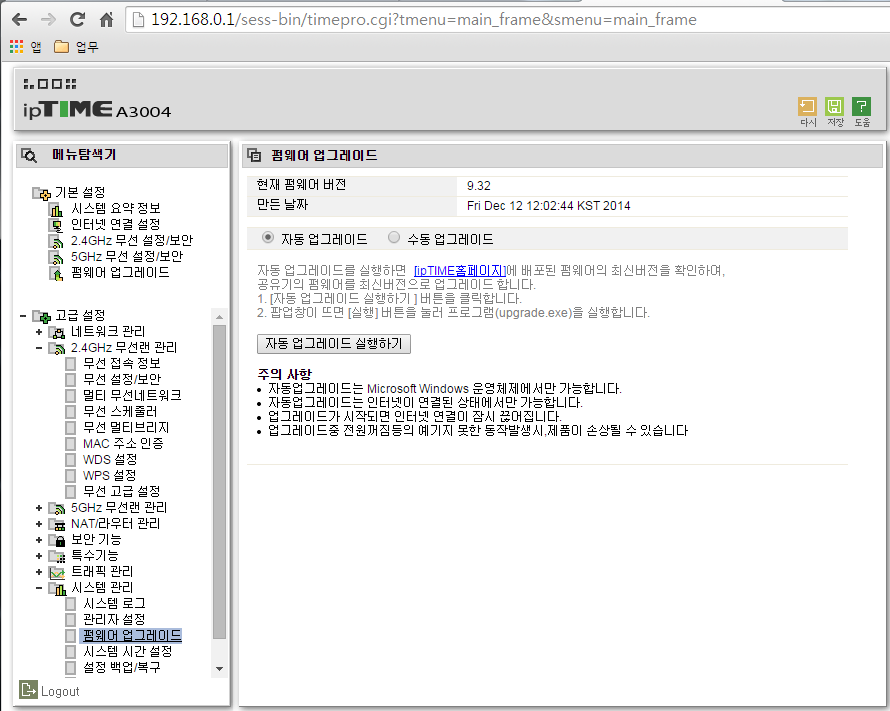Click the browser forward arrow
Image resolution: width=890 pixels, height=711 pixels.
click(x=48, y=20)
